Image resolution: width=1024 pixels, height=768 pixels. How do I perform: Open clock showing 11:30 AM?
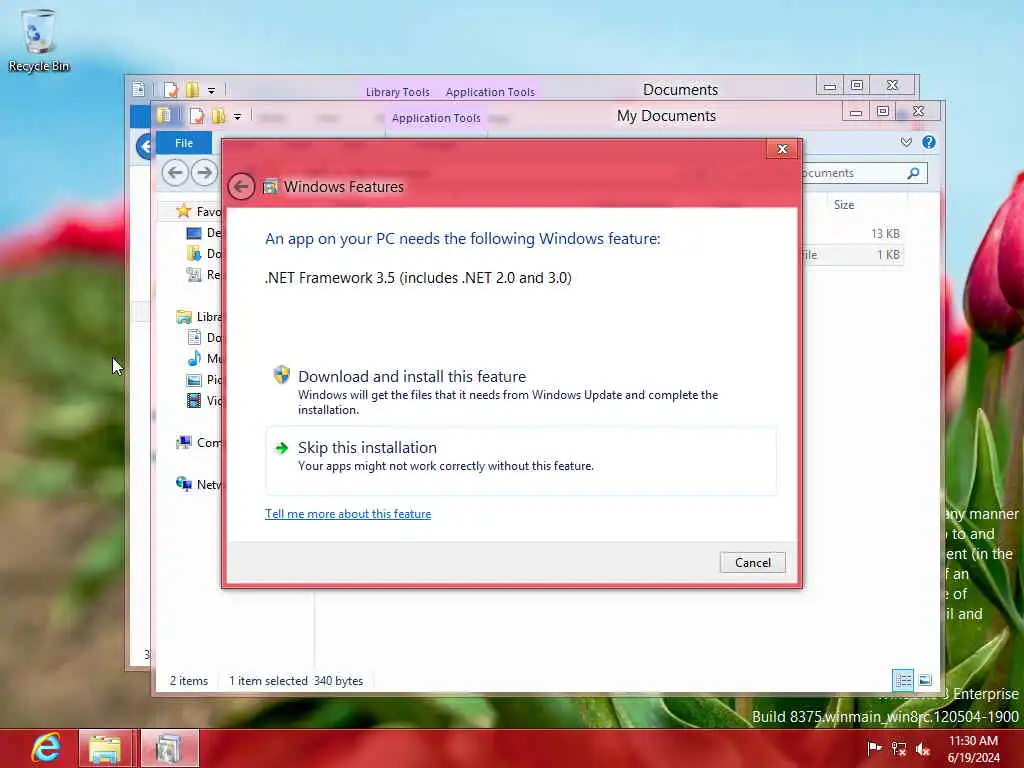coord(973,749)
